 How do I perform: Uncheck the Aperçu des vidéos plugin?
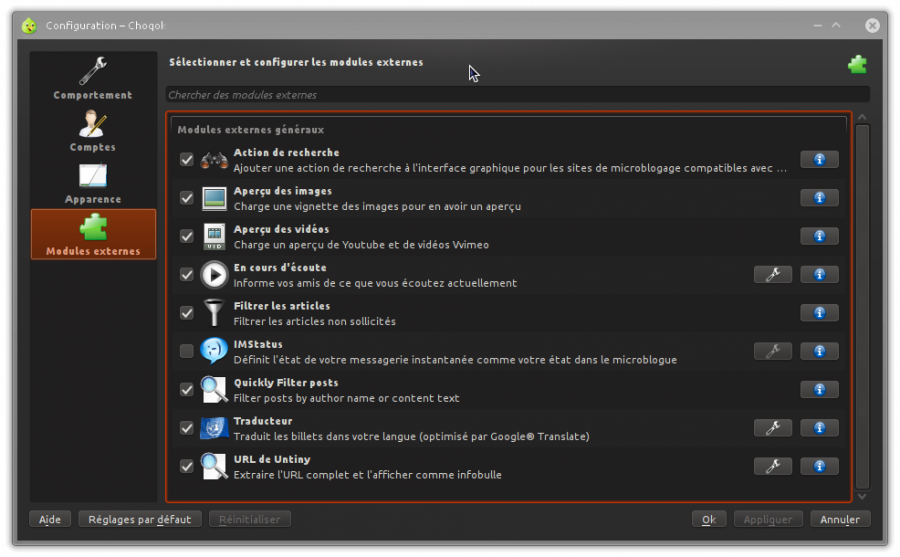187,237
